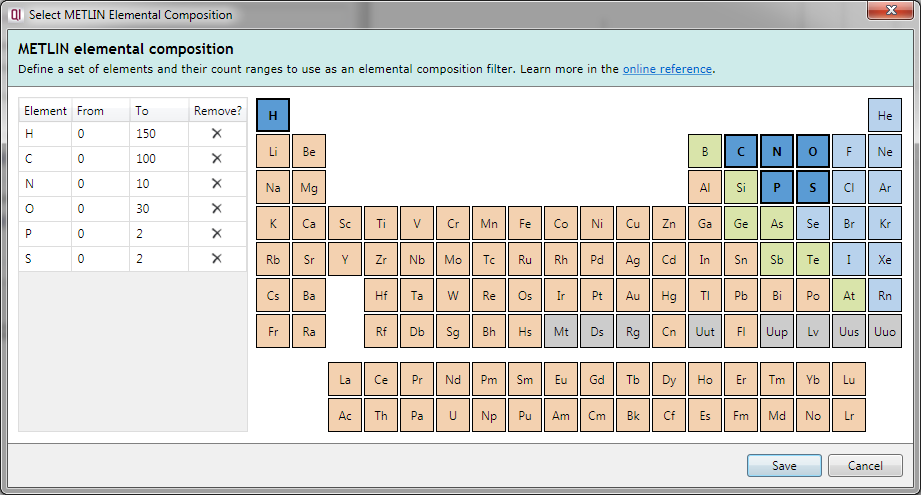Deselect Carbon (C) element tile

[x=741, y=151]
